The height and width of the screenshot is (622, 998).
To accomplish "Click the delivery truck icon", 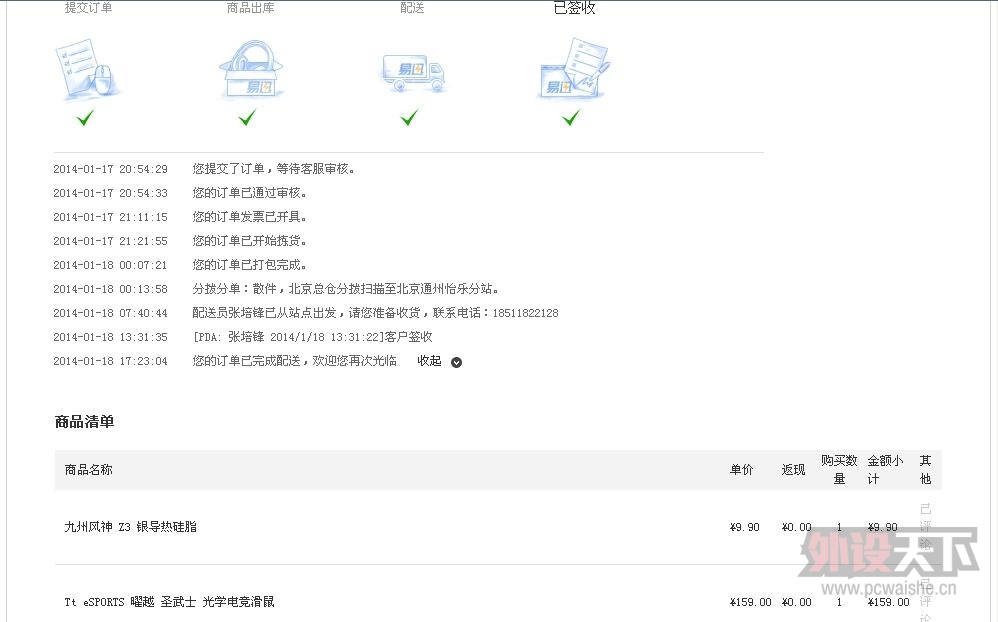I will [x=412, y=73].
